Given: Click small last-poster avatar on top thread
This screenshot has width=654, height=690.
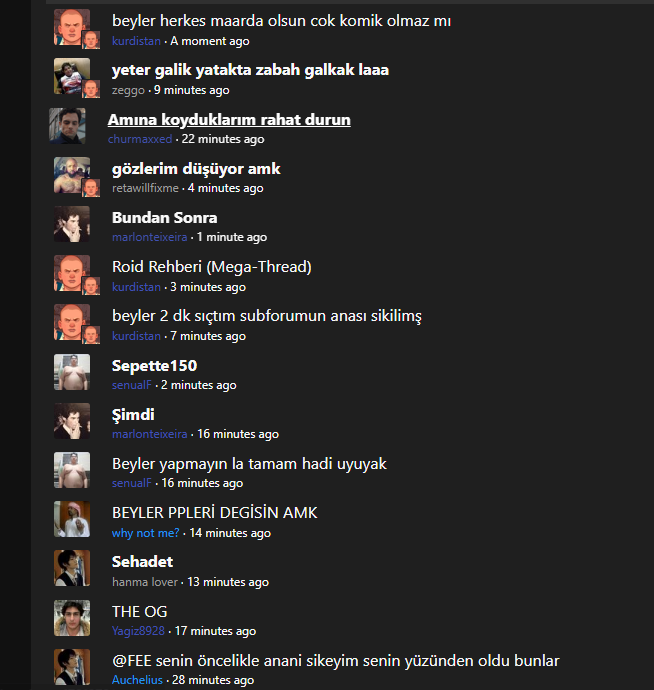Looking at the screenshot, I should click(91, 40).
